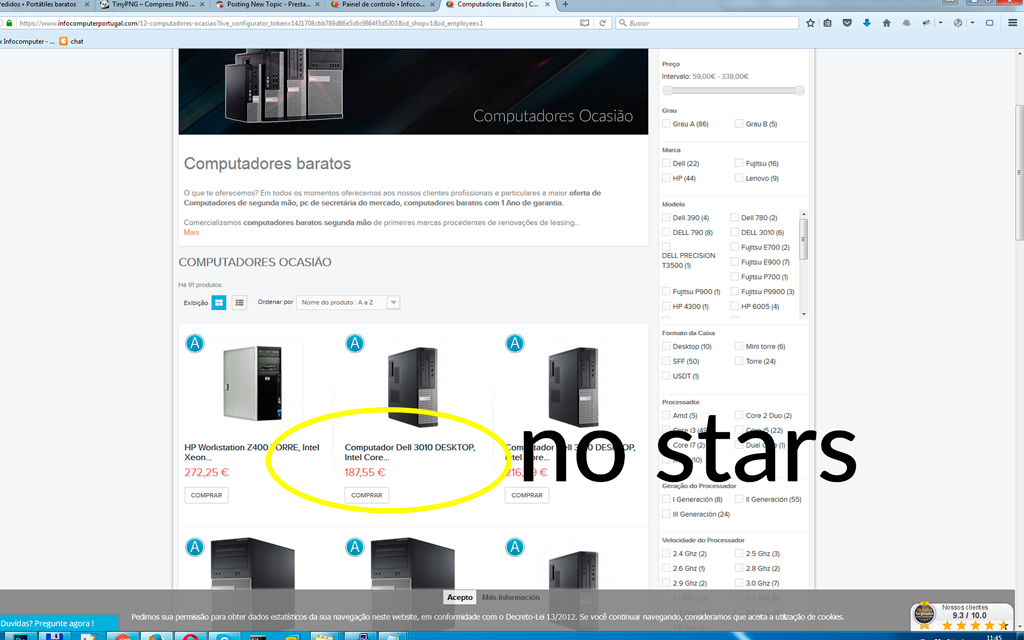The image size is (1024, 640).
Task: Filter by brand Fujitsu (16)
Action: (x=739, y=163)
